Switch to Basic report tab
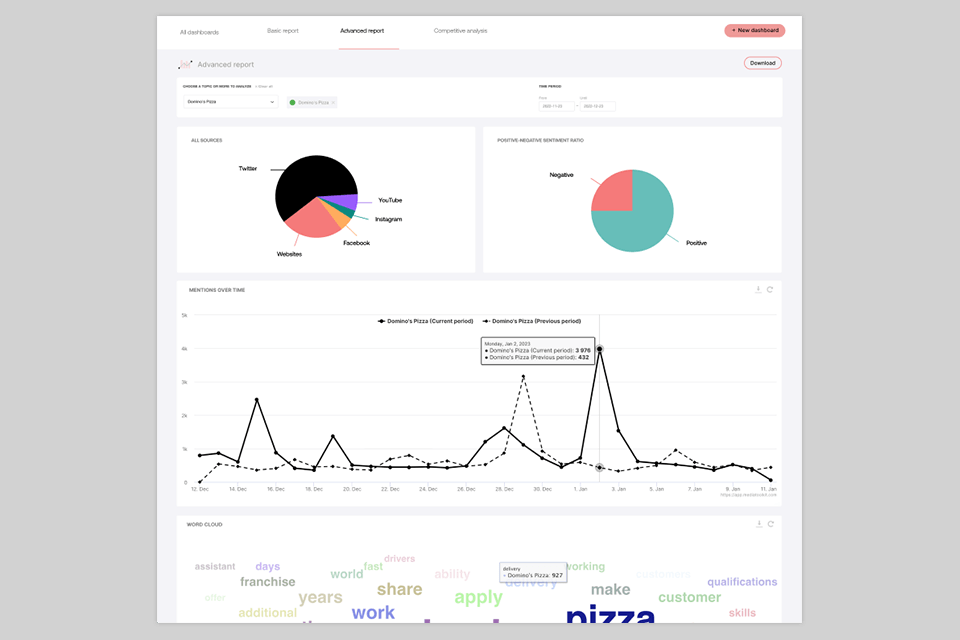The width and height of the screenshot is (960, 640). pos(283,31)
